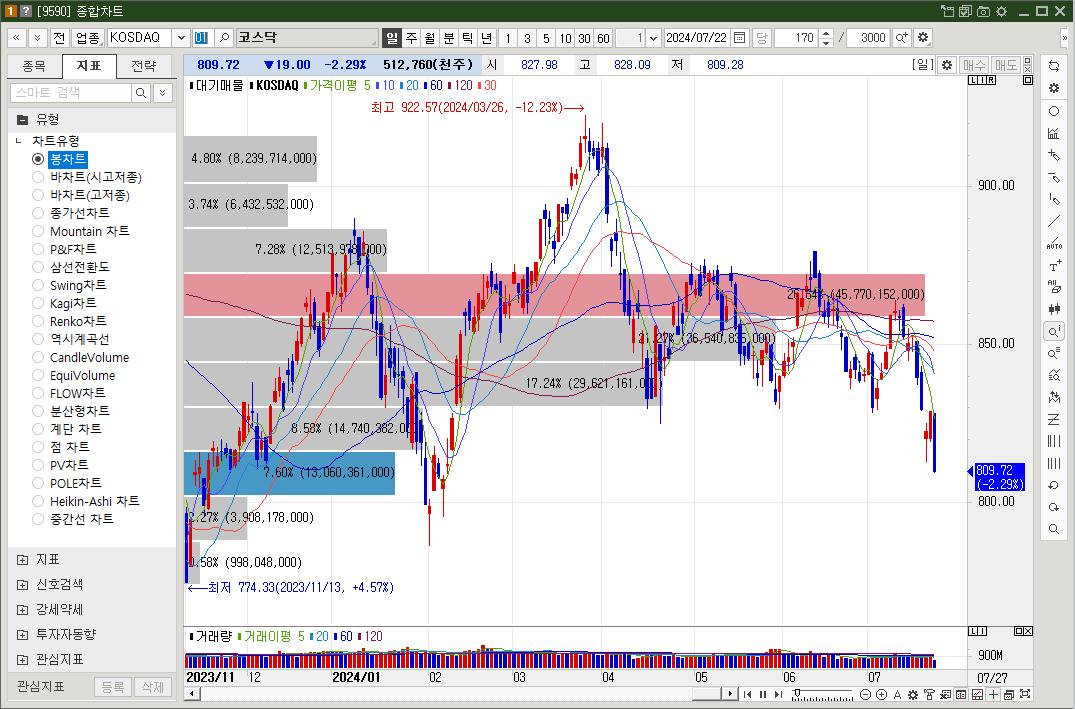
Task: Expand the 지표 tree section
Action: click(x=23, y=560)
